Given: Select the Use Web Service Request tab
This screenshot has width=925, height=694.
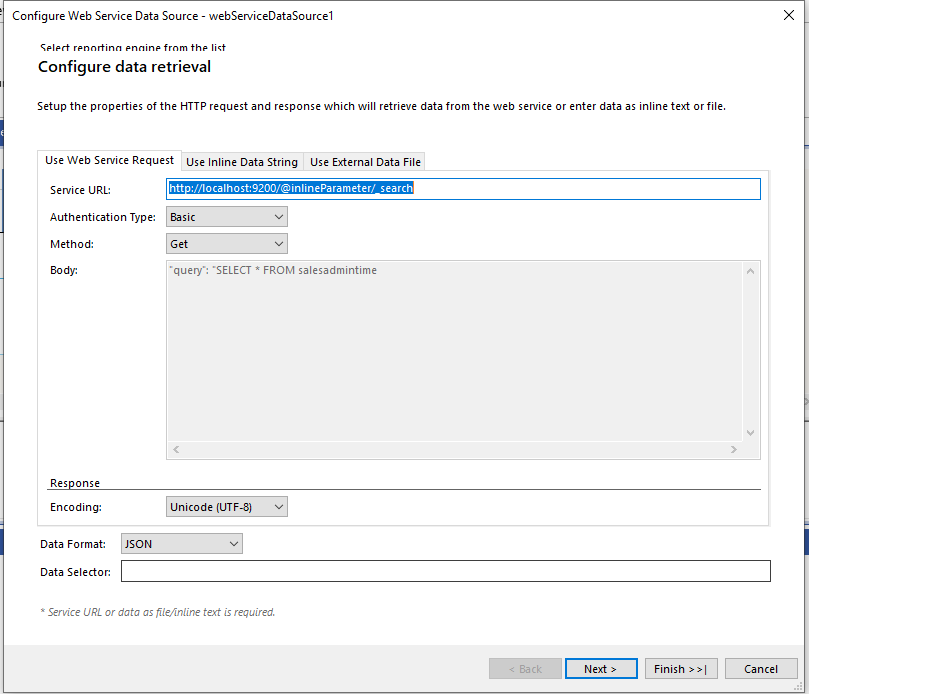Looking at the screenshot, I should [x=110, y=160].
